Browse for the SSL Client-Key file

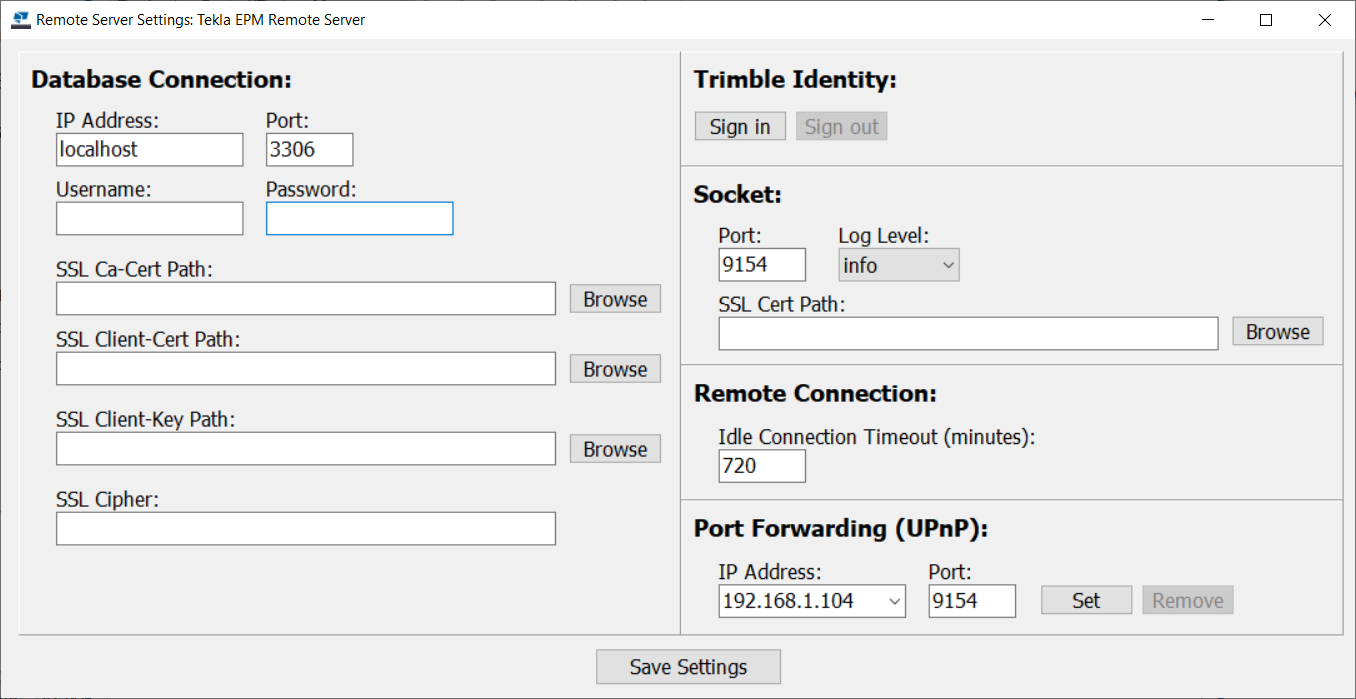(x=614, y=448)
